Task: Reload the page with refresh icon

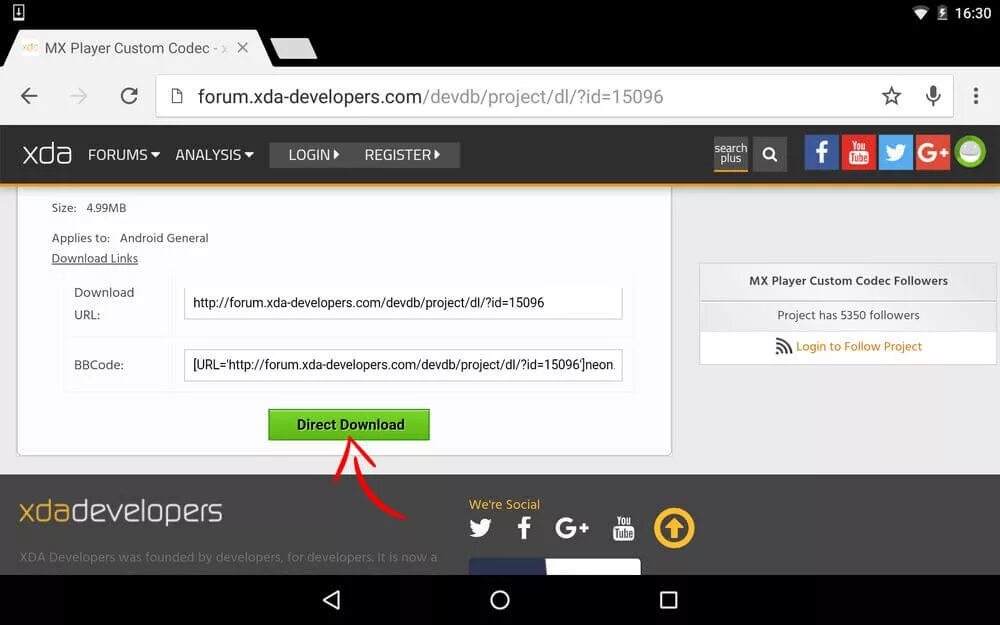Action: 129,96
